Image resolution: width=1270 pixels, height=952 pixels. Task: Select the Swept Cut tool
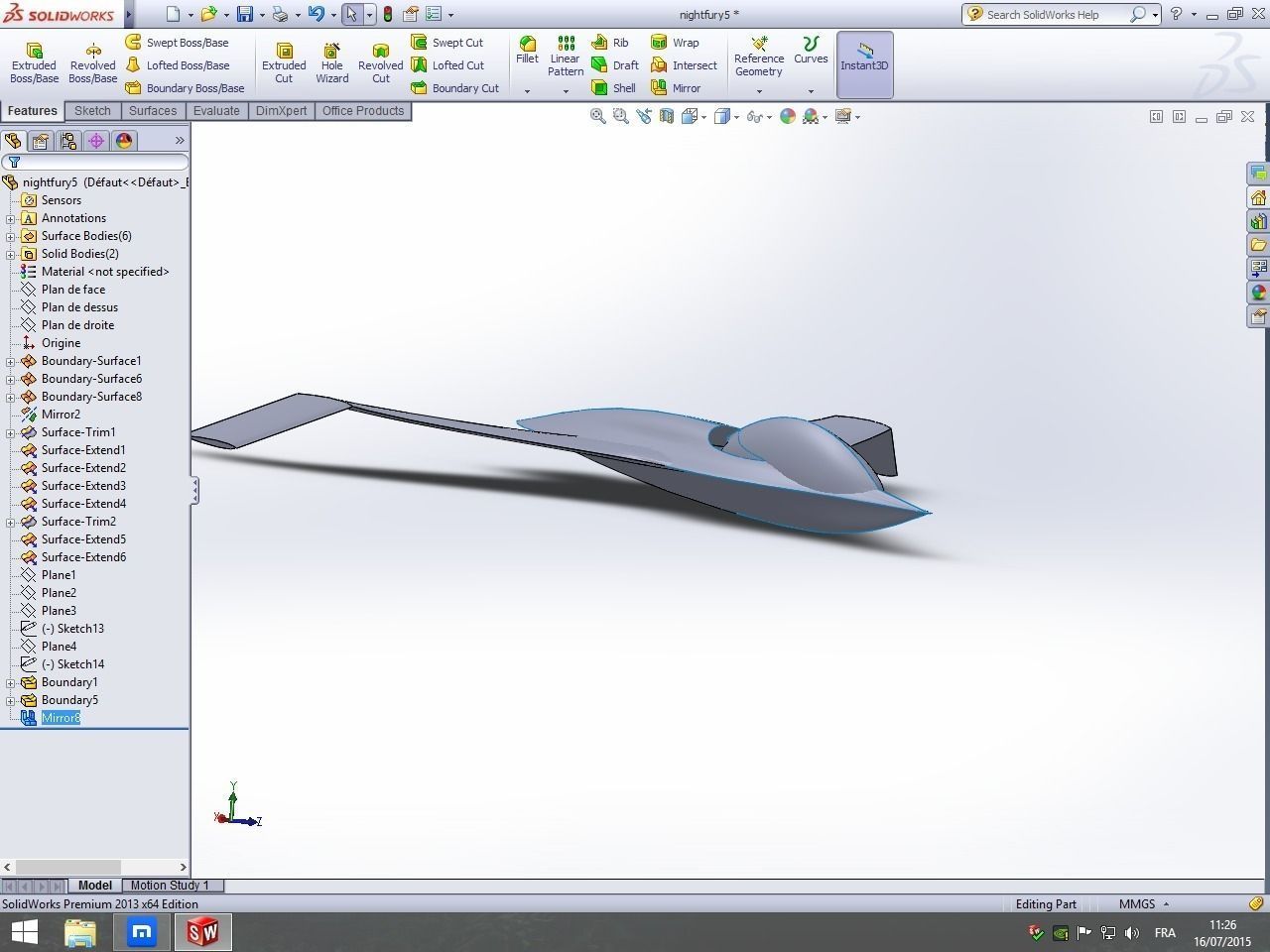point(447,43)
